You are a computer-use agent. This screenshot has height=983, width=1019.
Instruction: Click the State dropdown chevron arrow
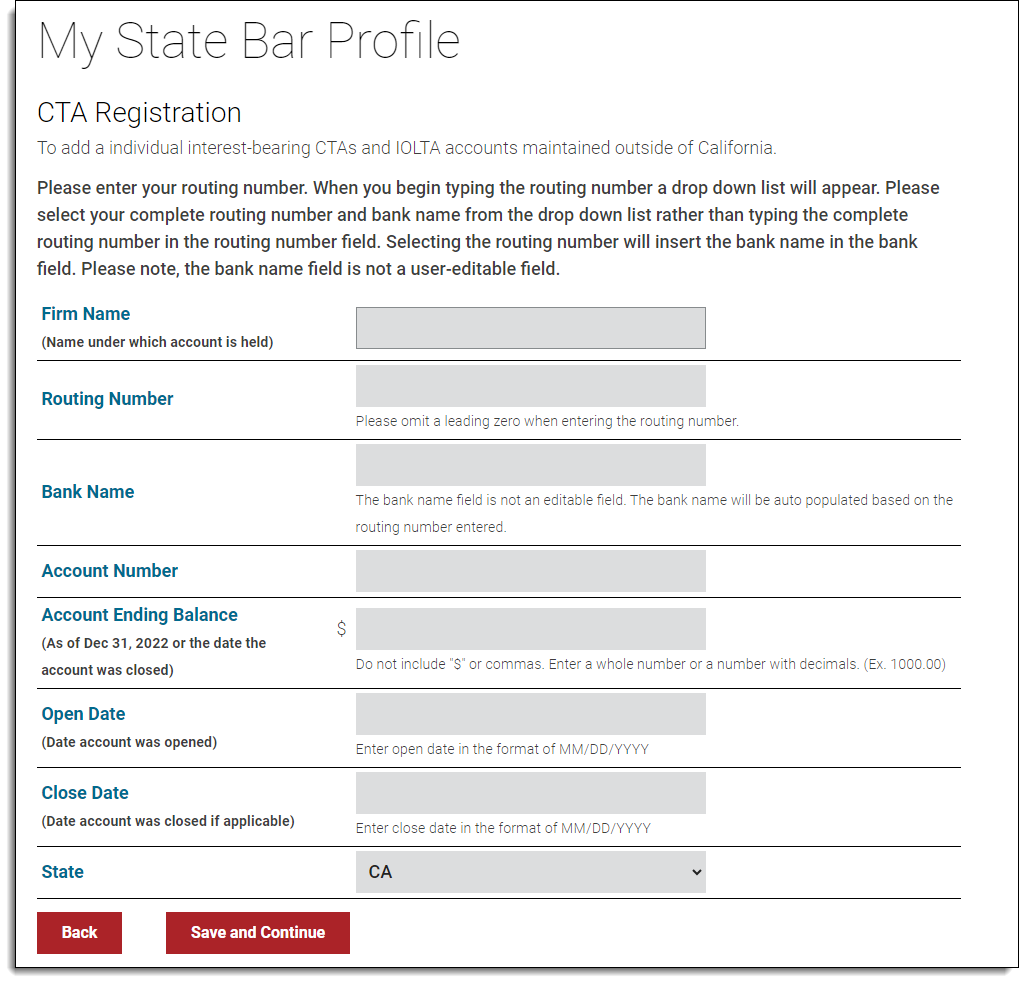click(697, 871)
